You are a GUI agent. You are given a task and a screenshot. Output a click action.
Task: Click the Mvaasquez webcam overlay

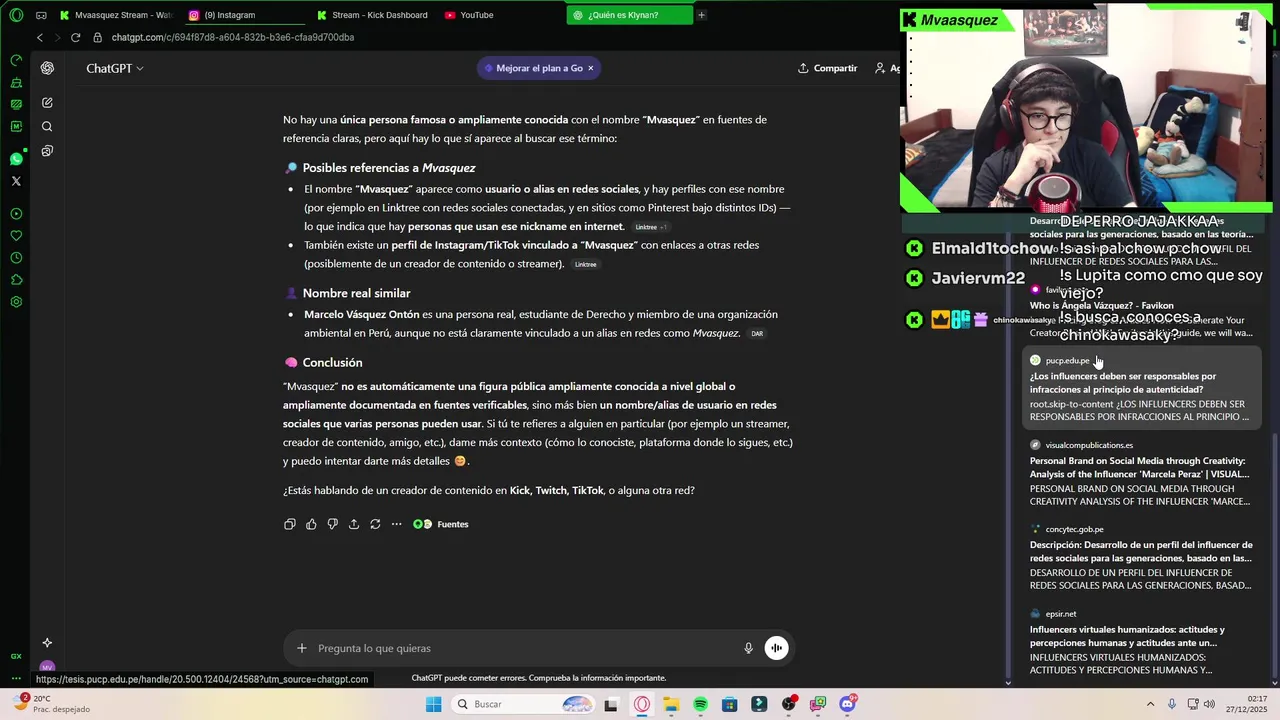1087,110
